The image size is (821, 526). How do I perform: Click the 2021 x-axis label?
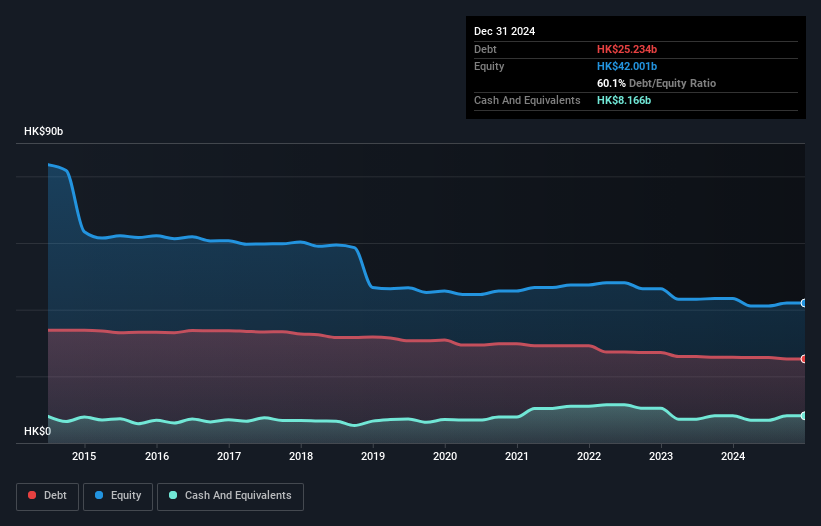(517, 456)
